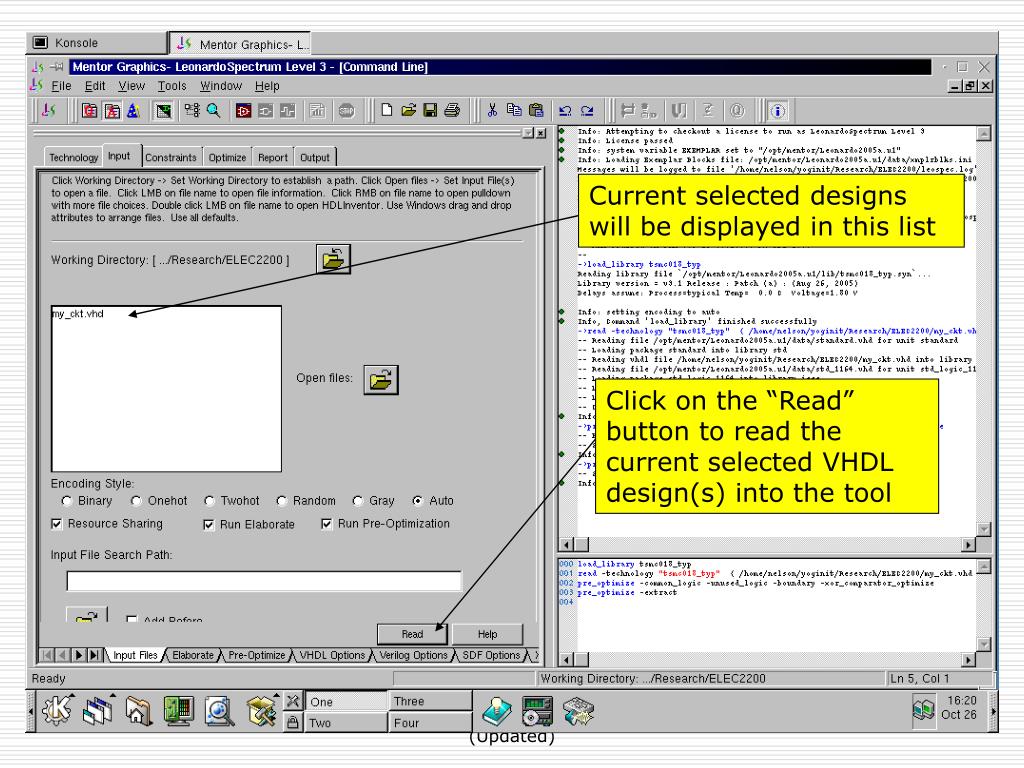Switch to the Optimize tab

[227, 157]
